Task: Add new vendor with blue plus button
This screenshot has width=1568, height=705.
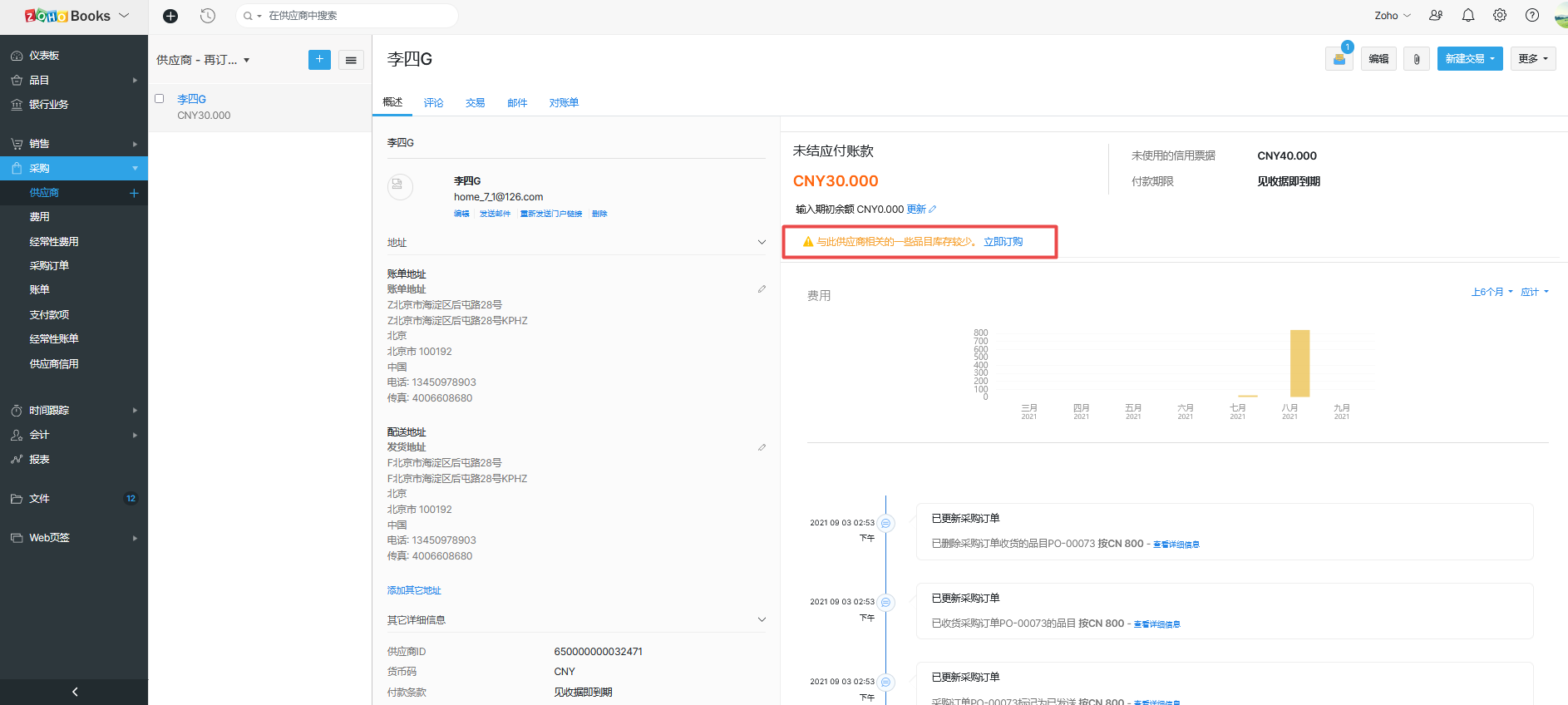Action: coord(319,60)
